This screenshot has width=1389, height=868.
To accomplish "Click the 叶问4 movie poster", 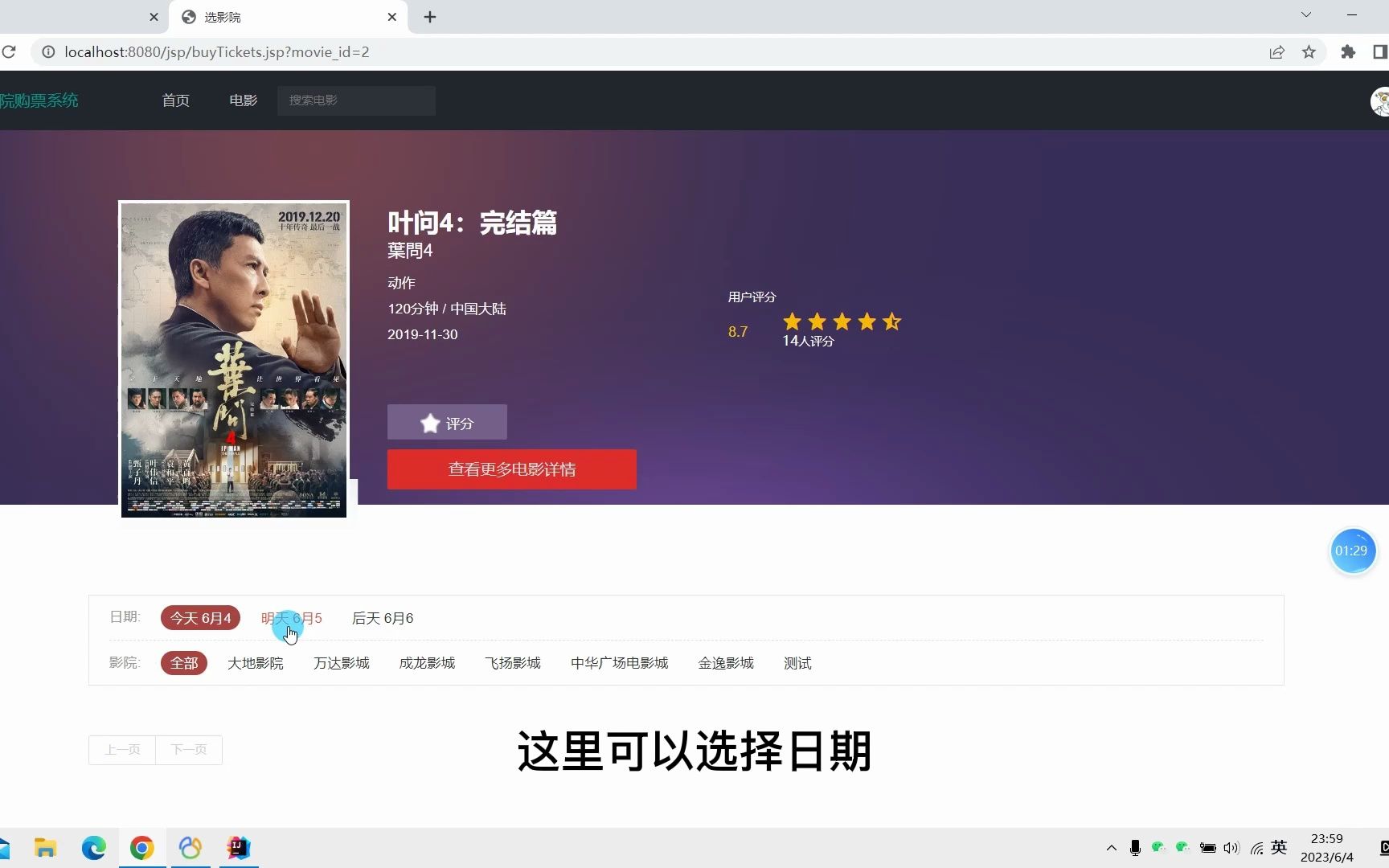I will click(x=234, y=359).
